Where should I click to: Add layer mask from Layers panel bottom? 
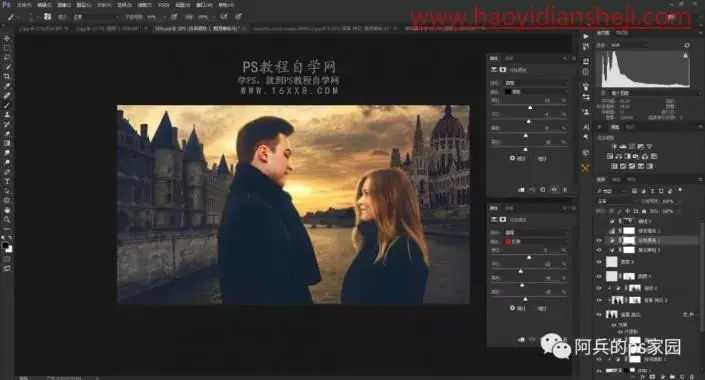tap(652, 376)
